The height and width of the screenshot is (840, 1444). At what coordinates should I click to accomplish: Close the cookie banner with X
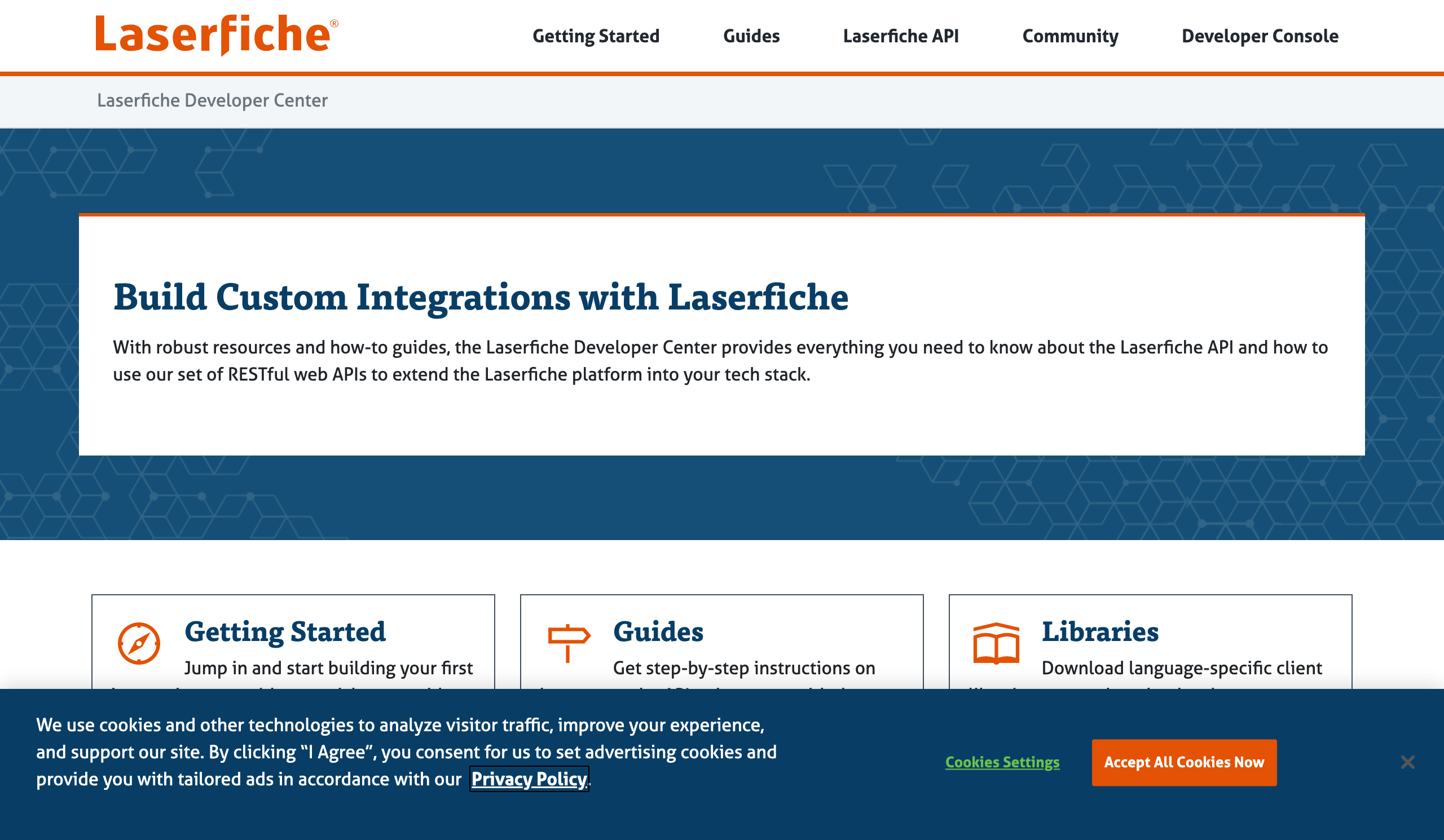(x=1407, y=762)
